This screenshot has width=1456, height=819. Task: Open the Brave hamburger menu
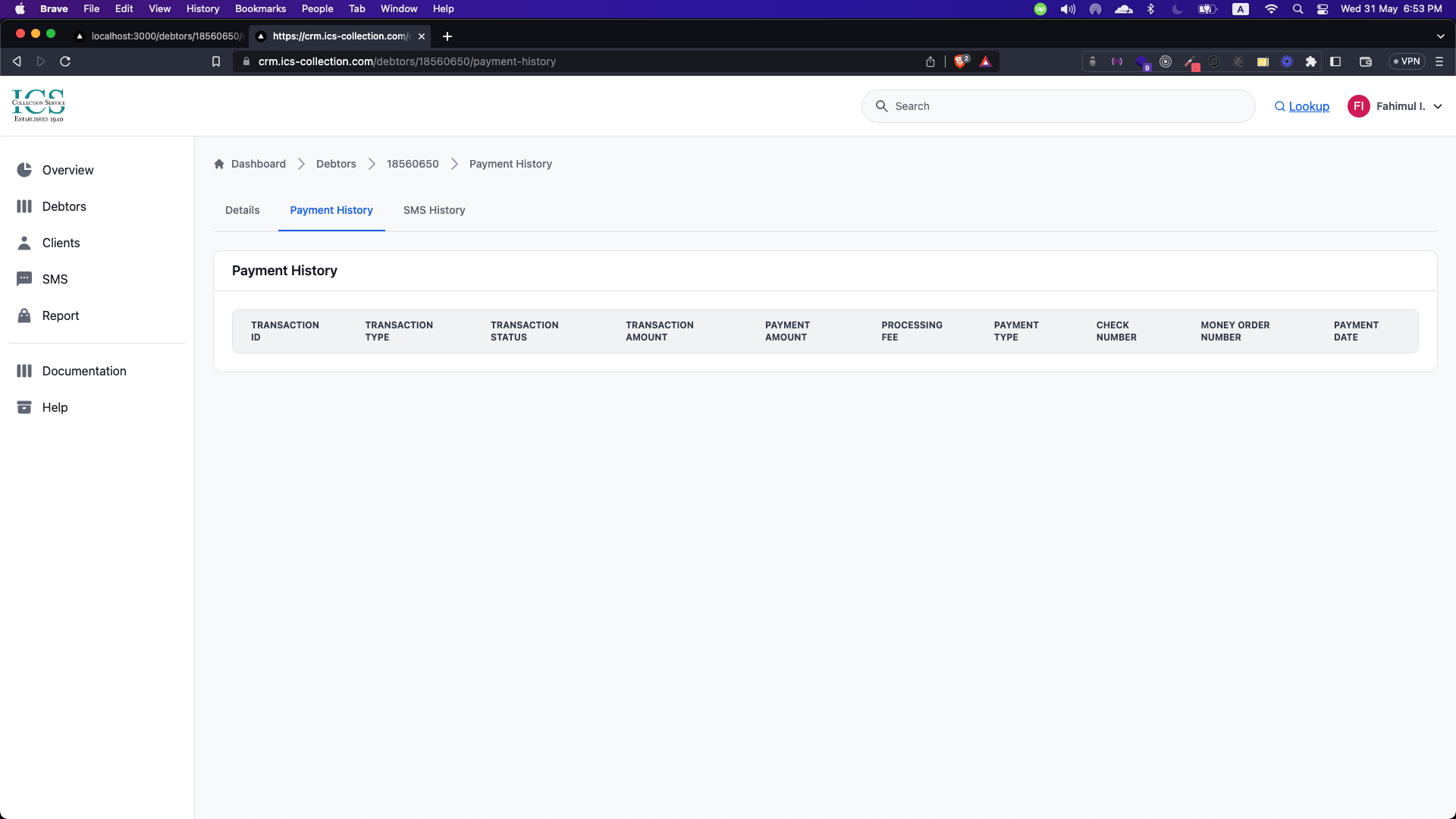pyautogui.click(x=1439, y=61)
